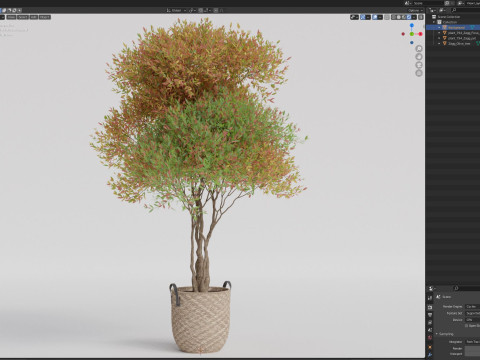Open the view layer browse icon
This screenshot has height=360, width=480.
[461, 3]
